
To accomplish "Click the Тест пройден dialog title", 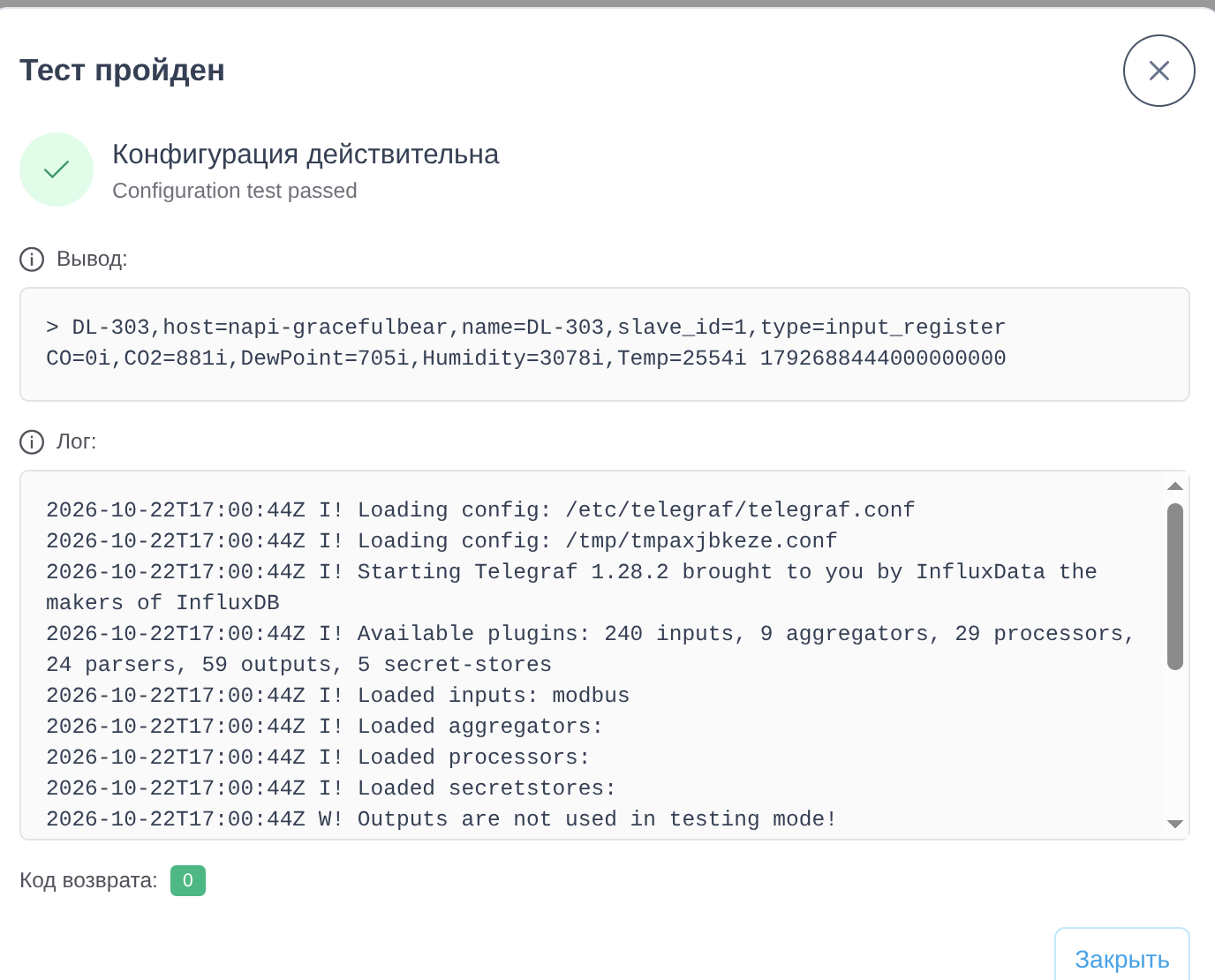I will (x=122, y=70).
